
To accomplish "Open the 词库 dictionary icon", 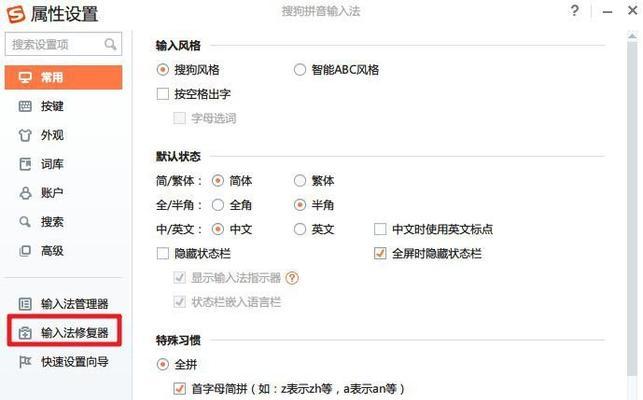I will [25, 164].
